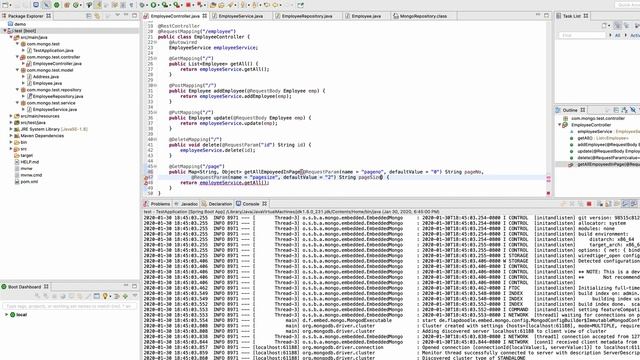Screen dimensions: 640x360
Task: Expand the Maven Dependencies node
Action: 11,136
